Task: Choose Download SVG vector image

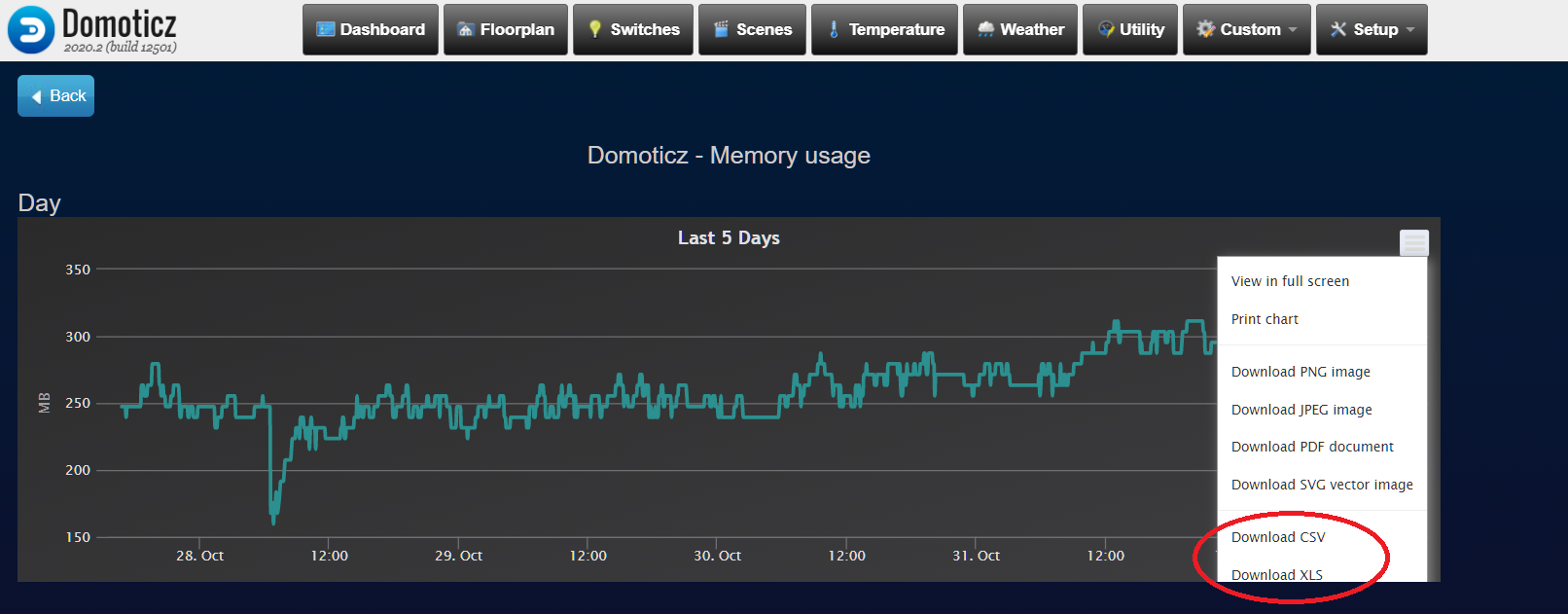Action: coord(1322,485)
